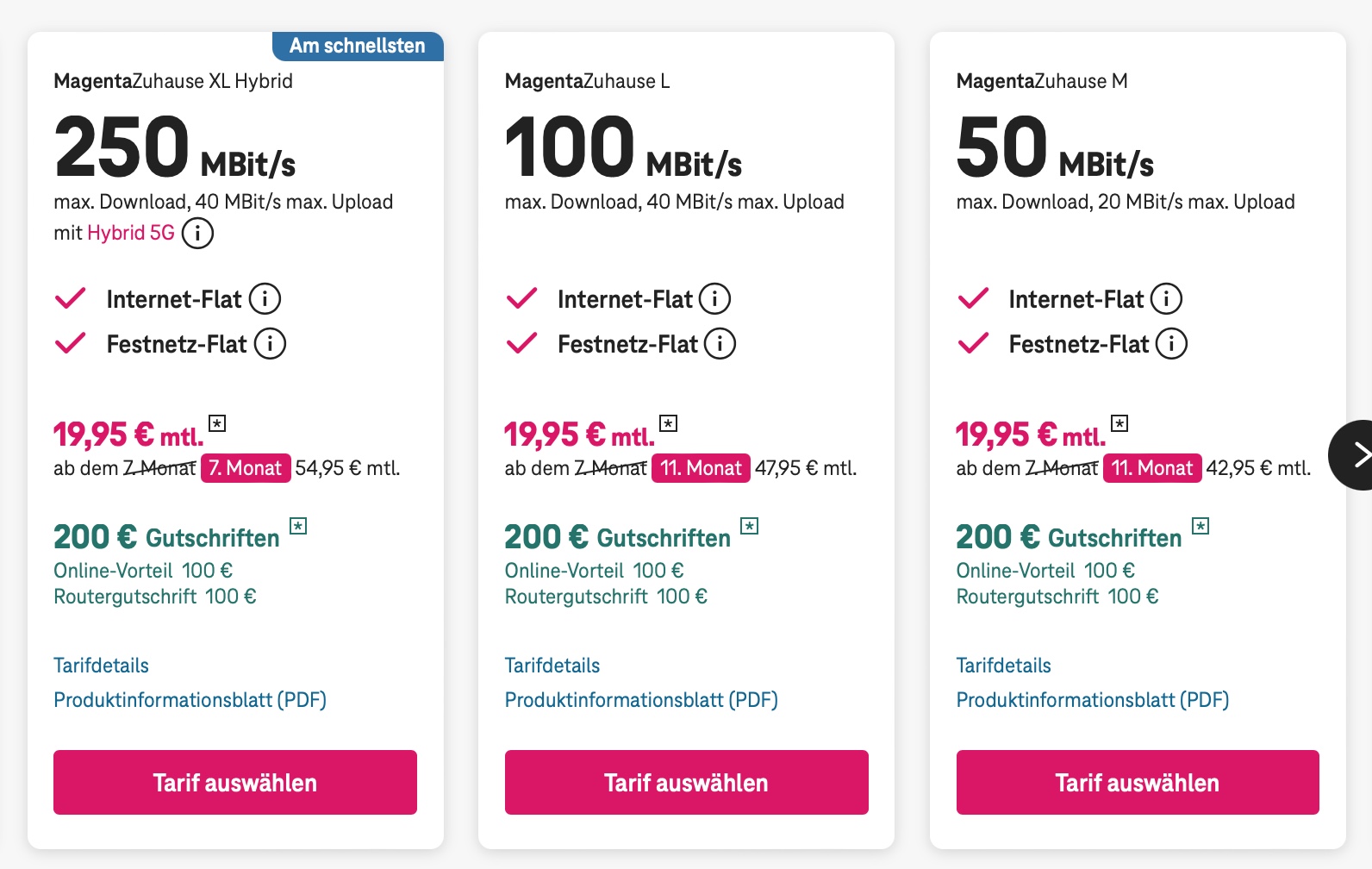Open price footnote asterisk for MagentaZuhause M

click(1119, 423)
